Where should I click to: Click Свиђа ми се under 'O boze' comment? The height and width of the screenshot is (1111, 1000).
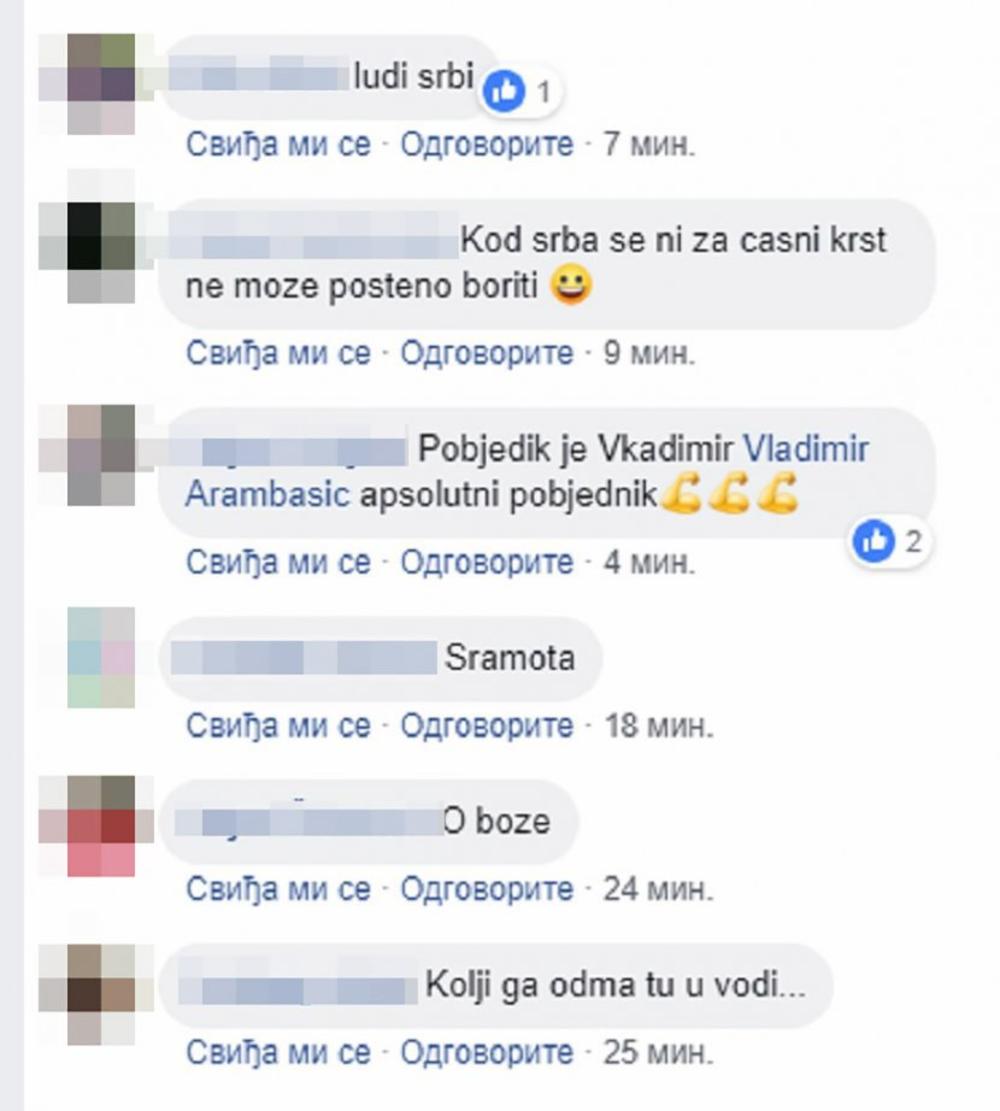click(x=278, y=889)
